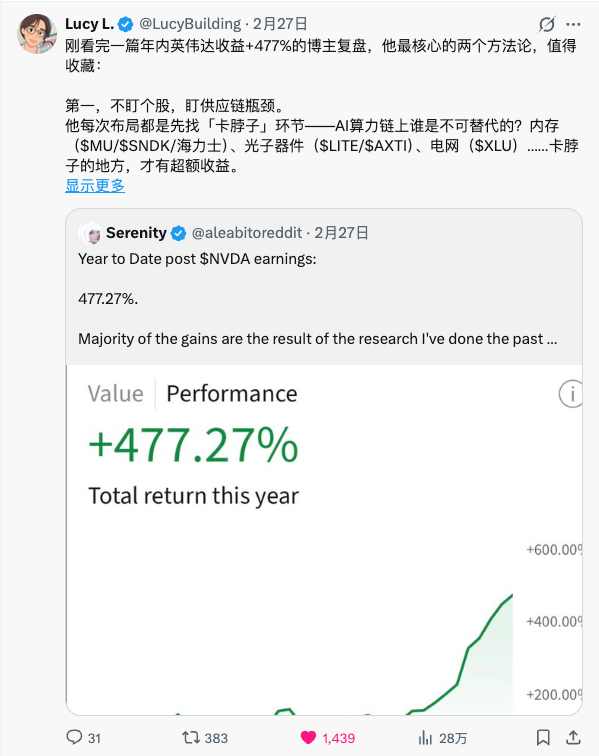
Task: Open Serenity's avatar in quoted post
Action: 90,233
